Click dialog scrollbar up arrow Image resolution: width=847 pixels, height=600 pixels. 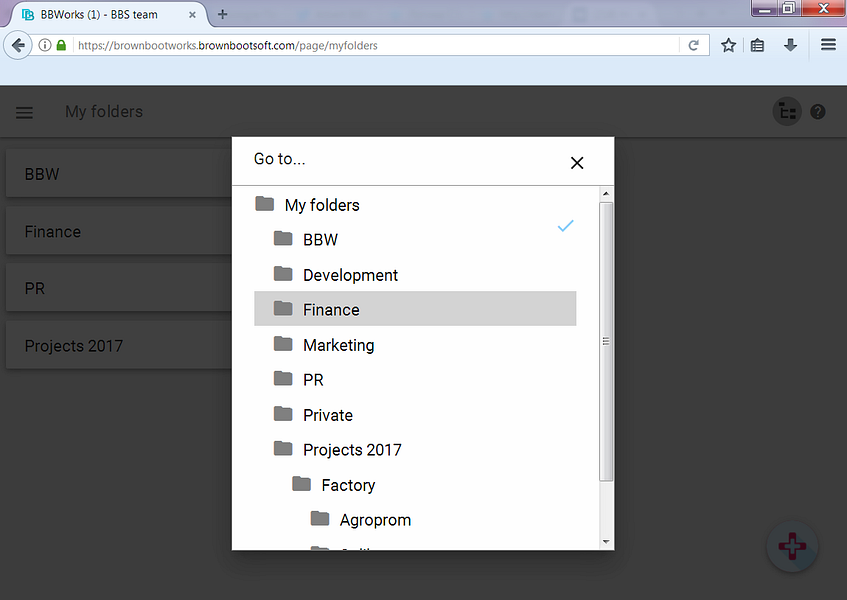tap(606, 193)
